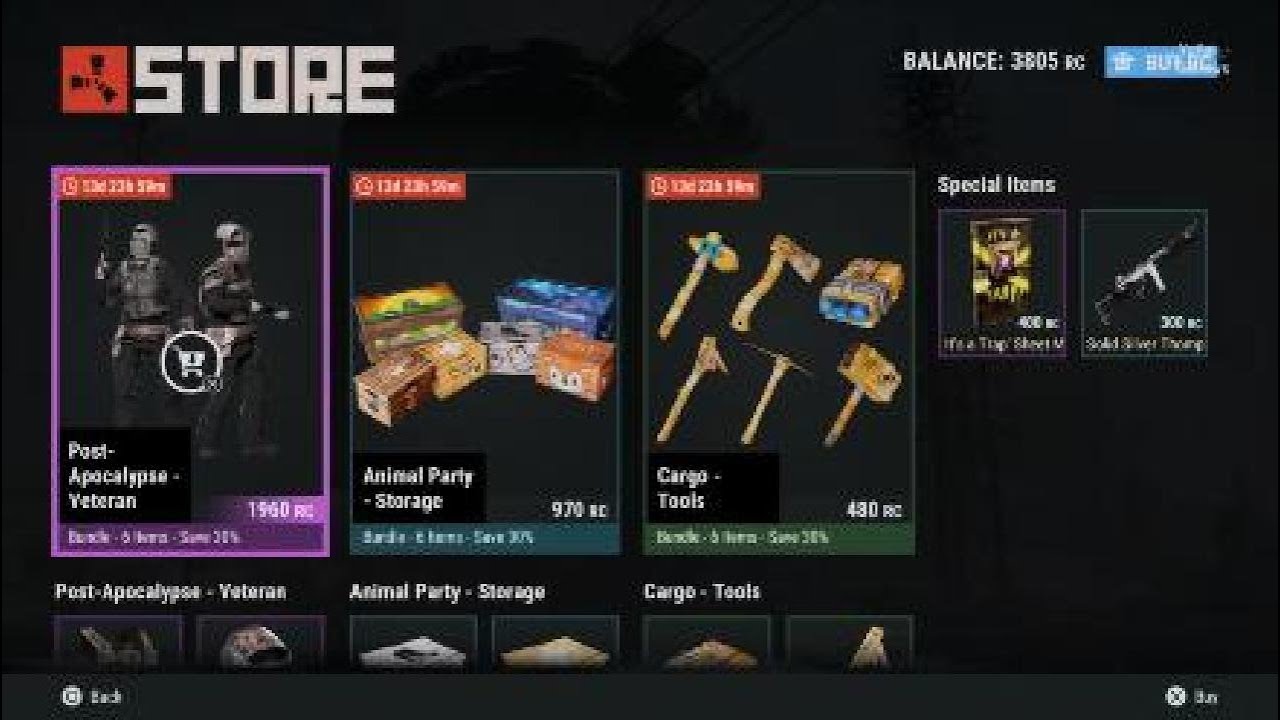The width and height of the screenshot is (1280, 720).
Task: Open the It's a Trap Sheet Metal item
Action: 1002,283
